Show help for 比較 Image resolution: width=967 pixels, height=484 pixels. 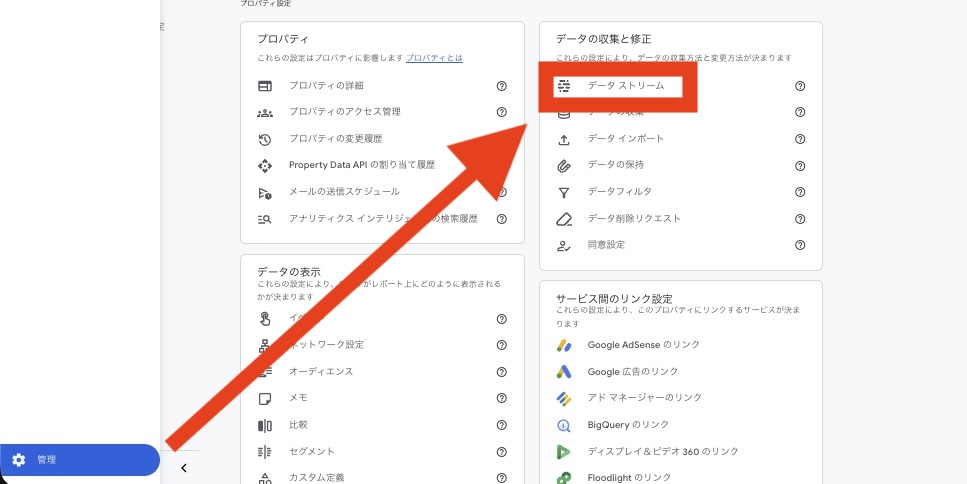point(501,425)
